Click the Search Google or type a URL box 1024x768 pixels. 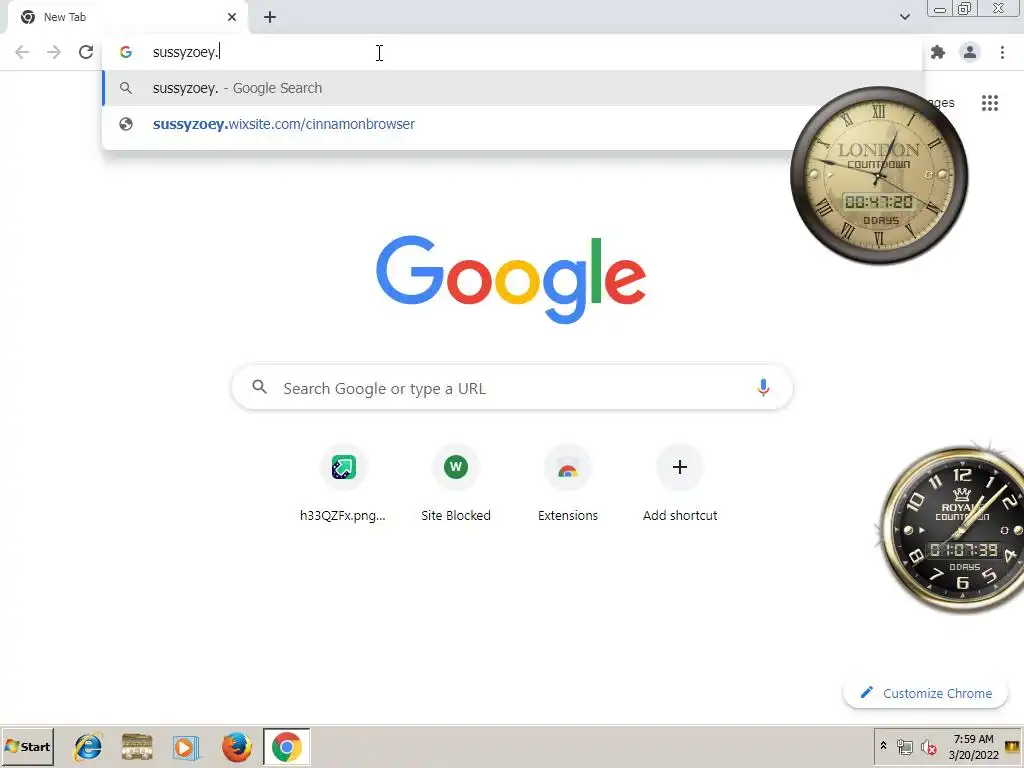tap(512, 387)
